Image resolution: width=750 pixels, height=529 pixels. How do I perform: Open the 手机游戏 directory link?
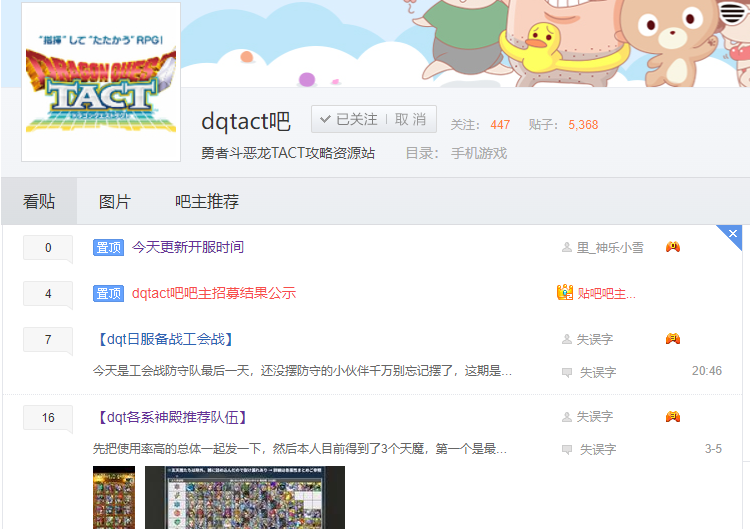click(479, 153)
